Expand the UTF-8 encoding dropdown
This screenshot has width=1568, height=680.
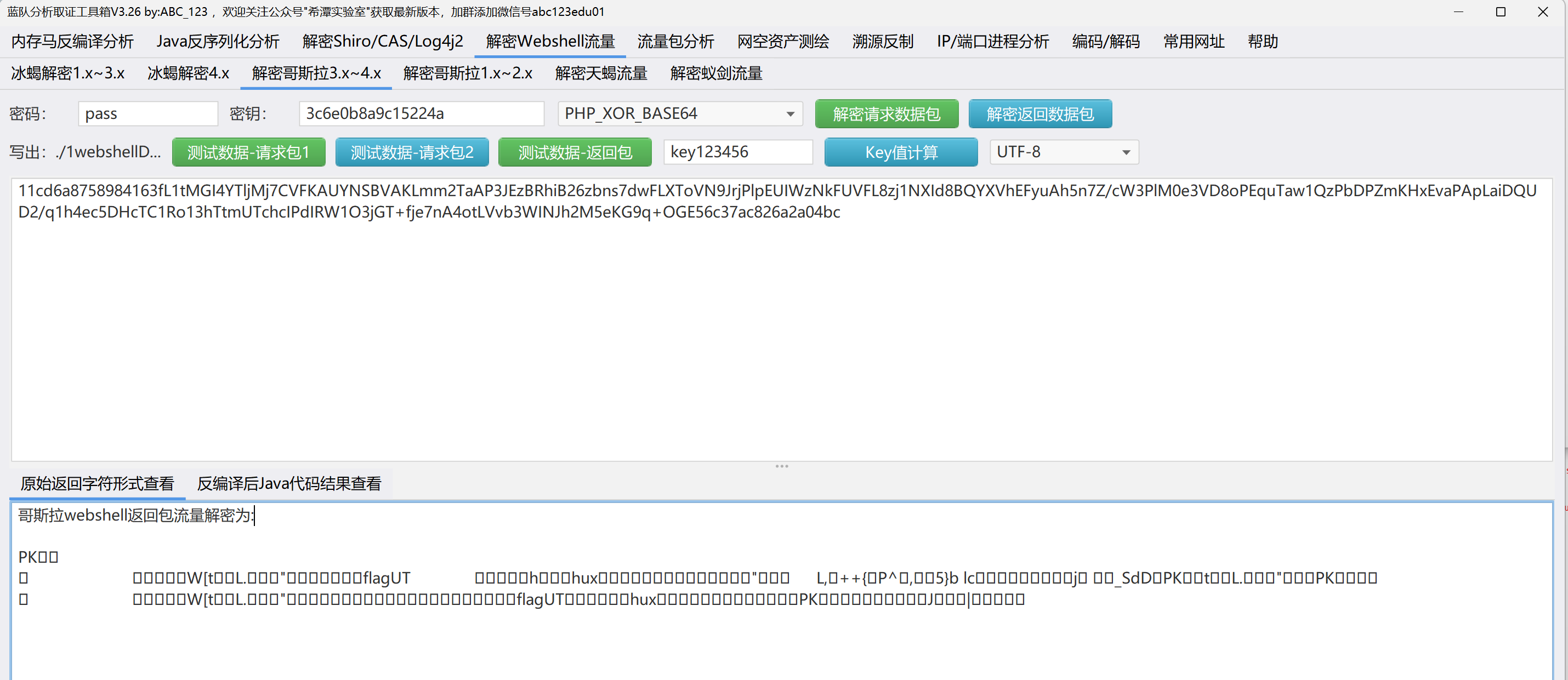point(1064,152)
